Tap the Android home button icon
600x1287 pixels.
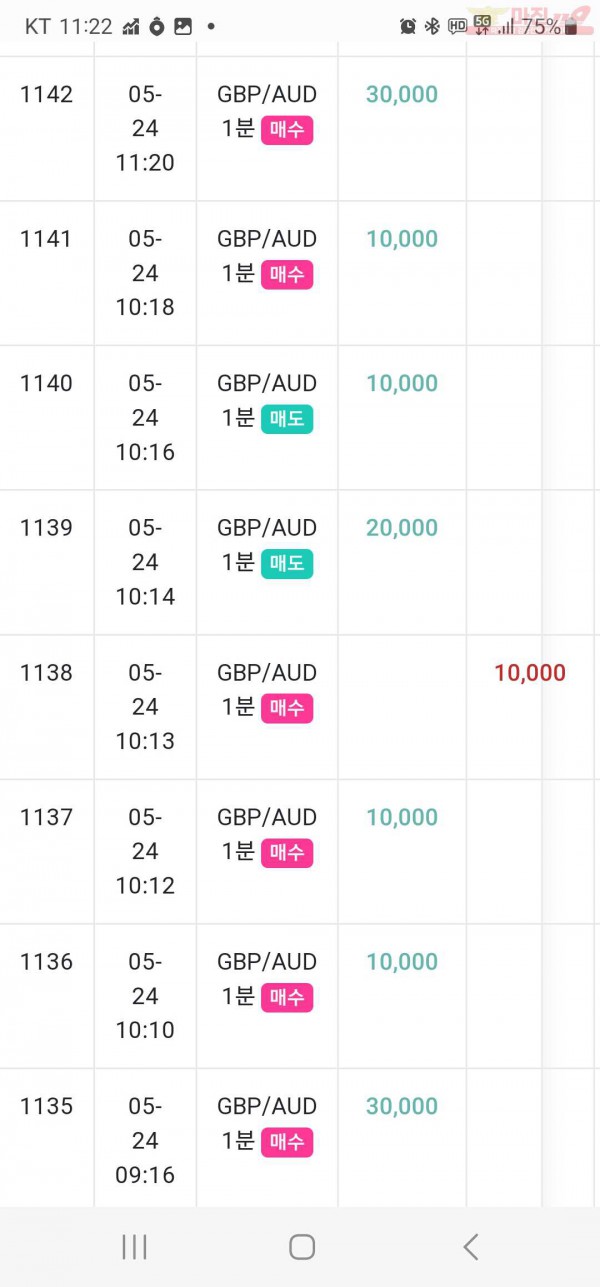tap(302, 1246)
